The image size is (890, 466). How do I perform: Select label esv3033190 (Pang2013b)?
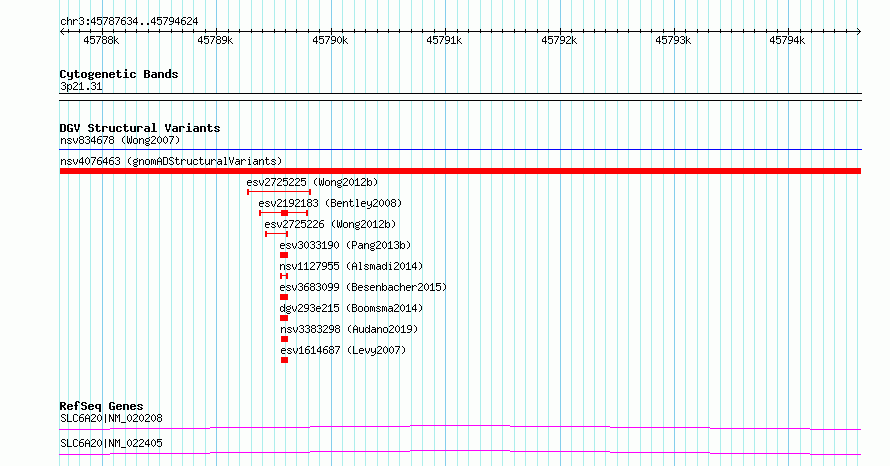point(345,245)
